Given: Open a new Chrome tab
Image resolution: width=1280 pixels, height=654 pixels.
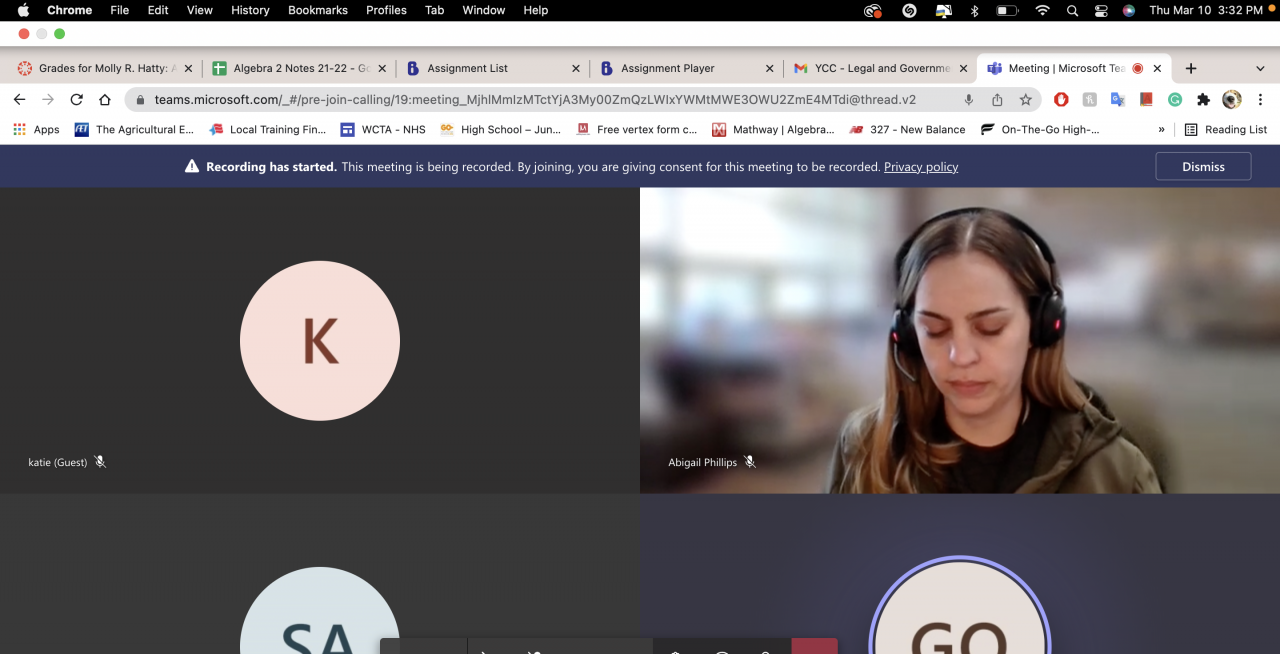Looking at the screenshot, I should pos(1191,68).
